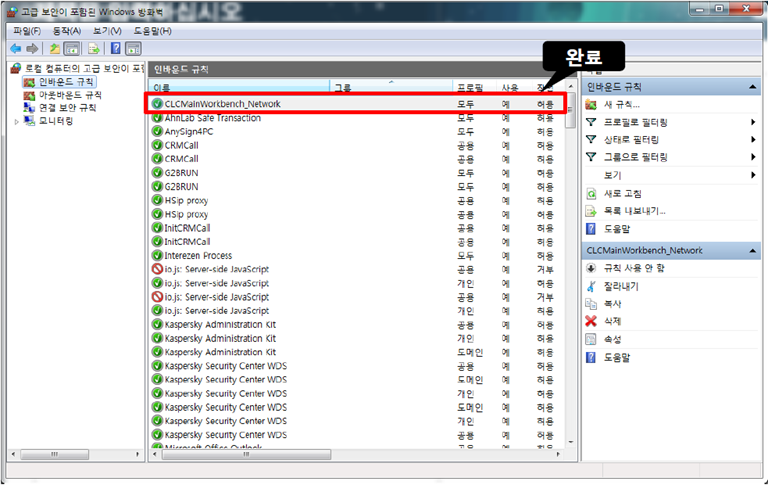
Task: Sort rules by the 그룹 column header
Action: [x=391, y=87]
